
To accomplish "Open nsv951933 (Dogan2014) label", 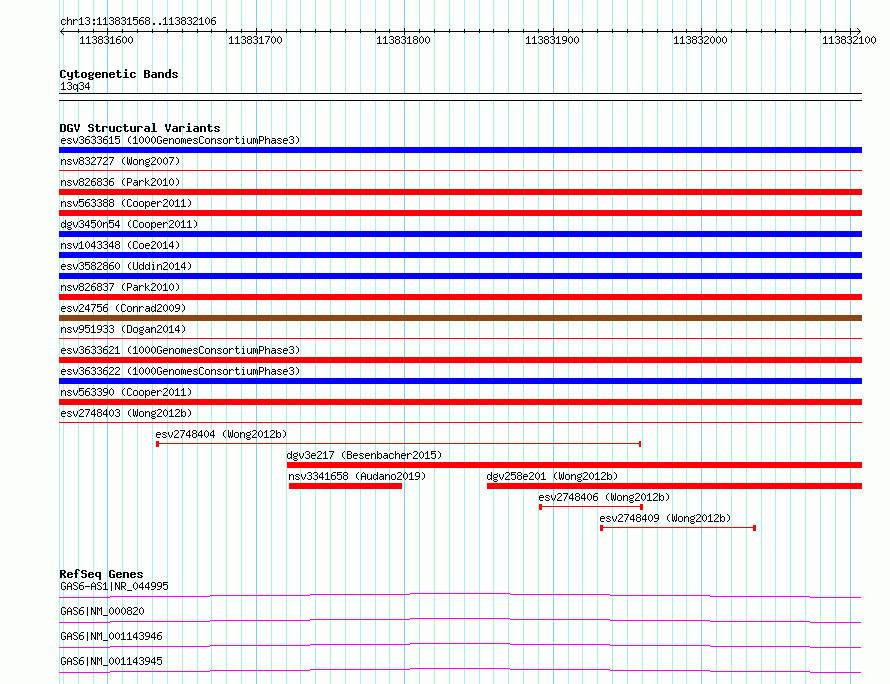I will pos(123,329).
